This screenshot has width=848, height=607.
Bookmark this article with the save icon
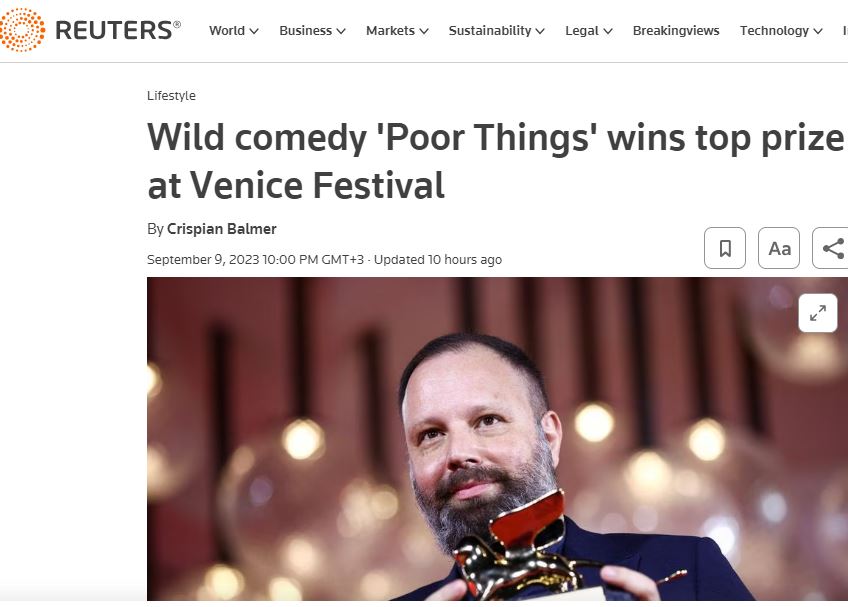coord(725,248)
